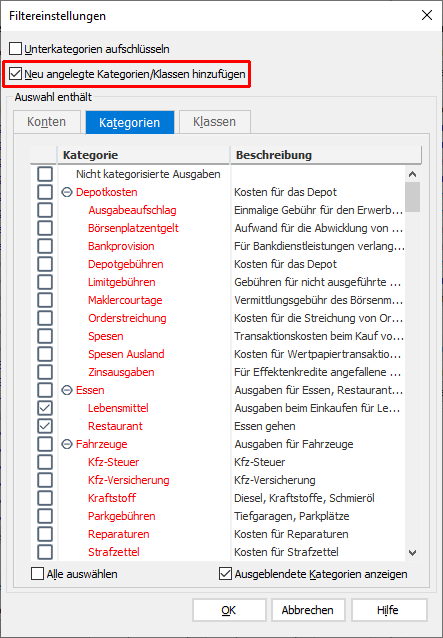Click the Beschreibung column header
Viewport: 443px width, 638px height.
tap(326, 155)
